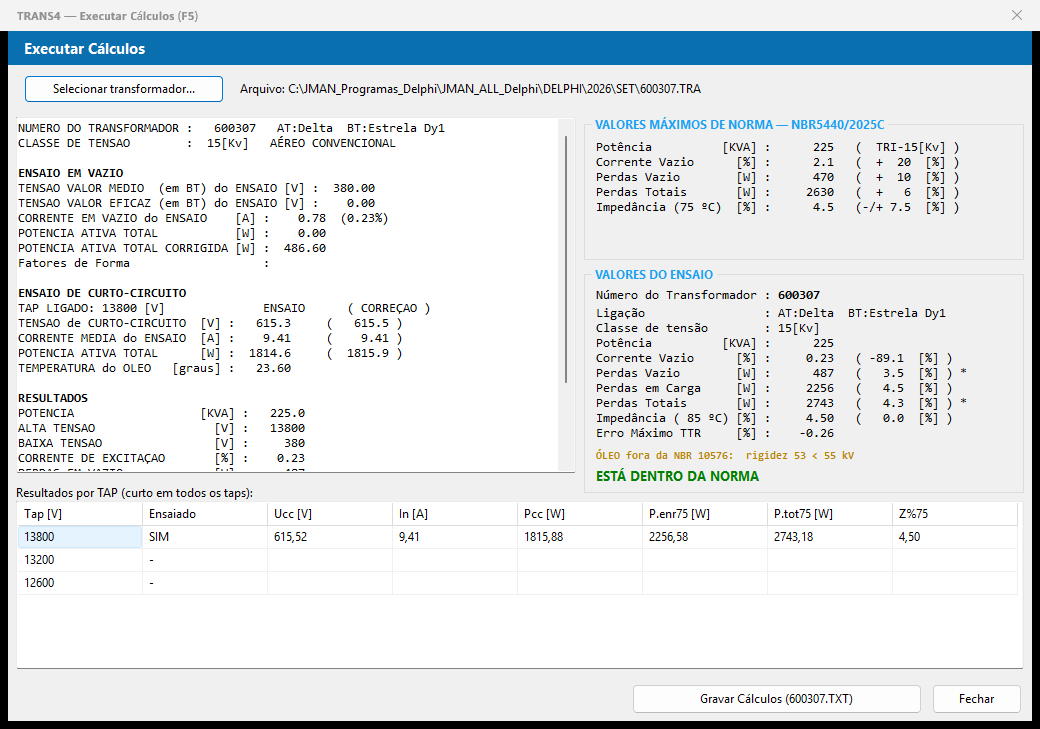Click the P.tot75 [W] column header
1040x729 pixels.
[x=830, y=514]
